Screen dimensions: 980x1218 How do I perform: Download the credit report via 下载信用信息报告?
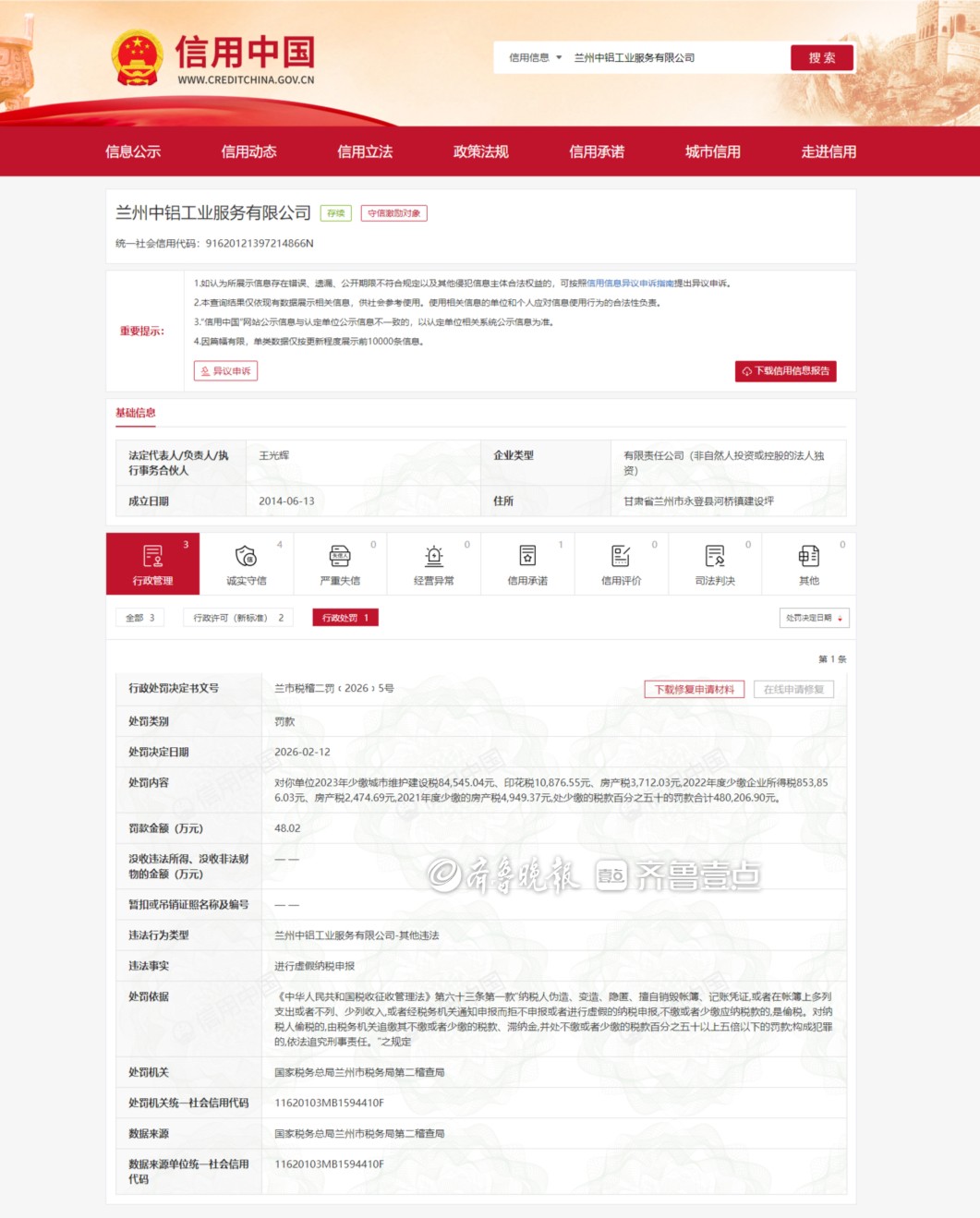coord(785,371)
